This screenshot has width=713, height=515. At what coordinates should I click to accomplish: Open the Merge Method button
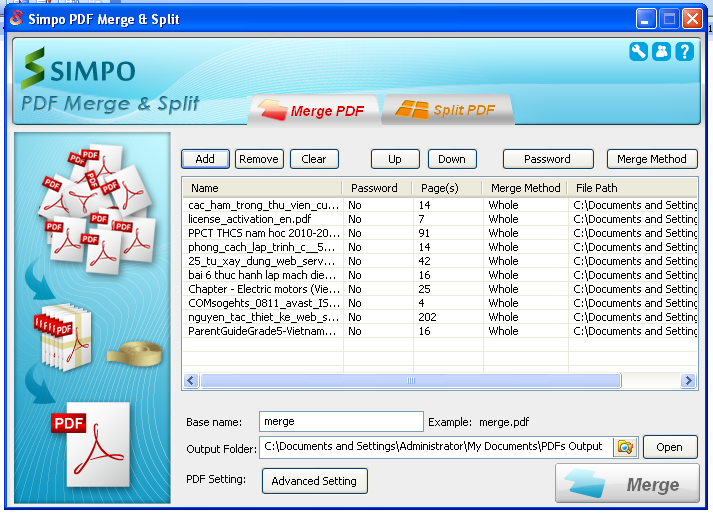(652, 159)
